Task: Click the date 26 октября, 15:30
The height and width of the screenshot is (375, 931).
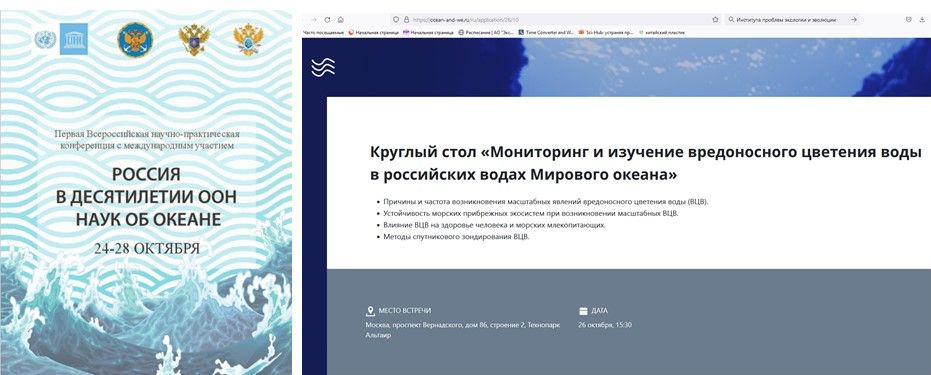Action: [x=605, y=325]
